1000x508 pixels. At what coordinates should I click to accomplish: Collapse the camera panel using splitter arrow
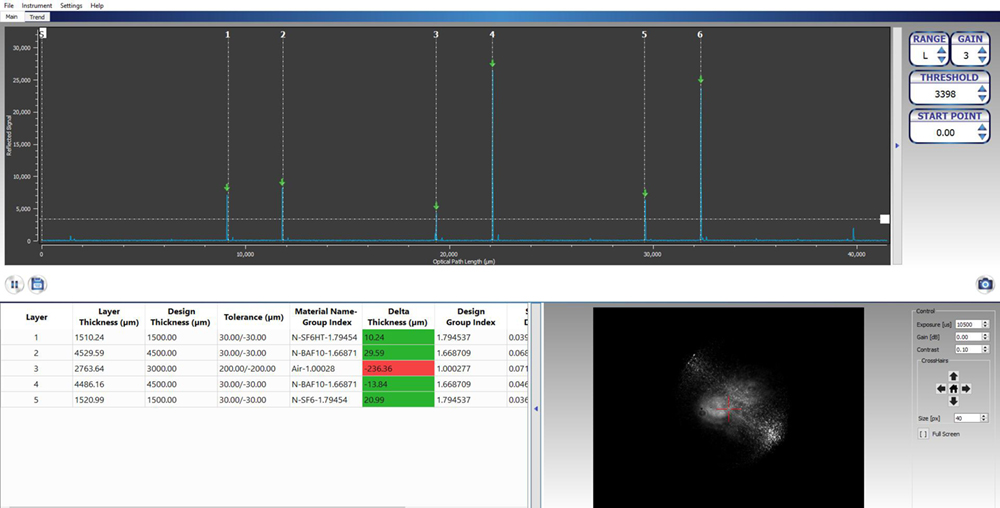(535, 408)
